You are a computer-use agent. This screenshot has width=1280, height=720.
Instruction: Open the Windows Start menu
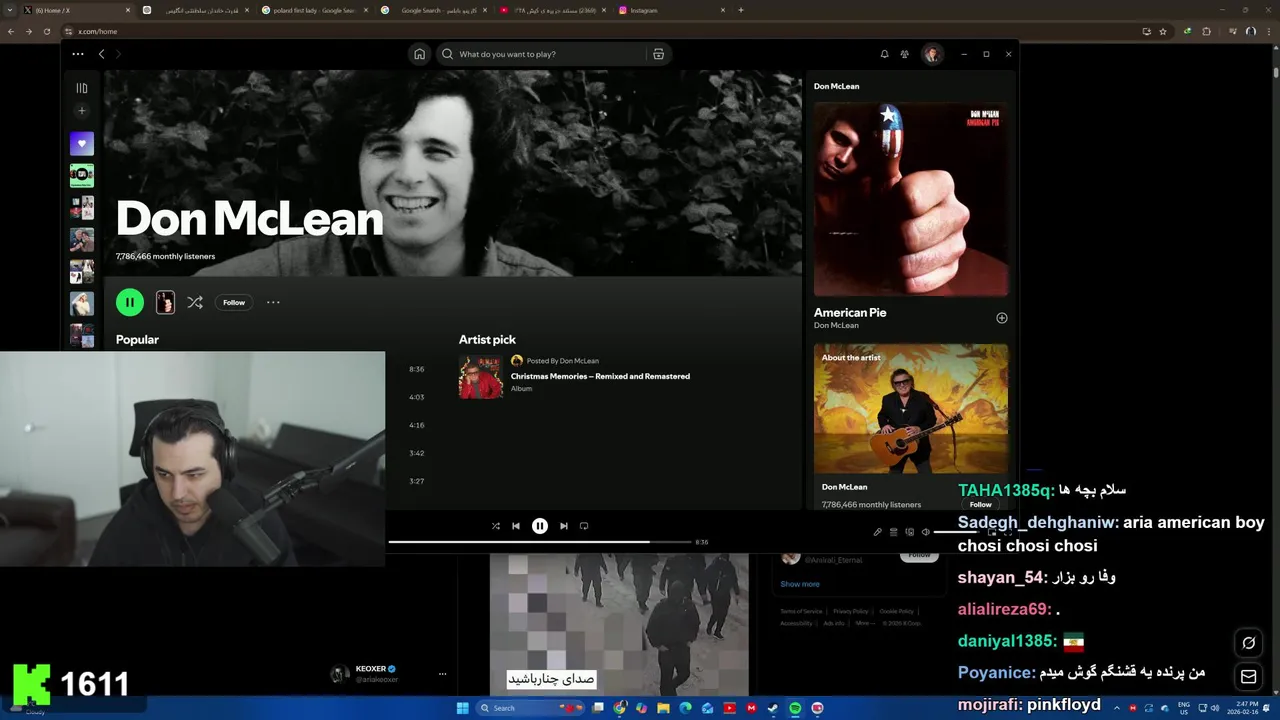[x=462, y=708]
